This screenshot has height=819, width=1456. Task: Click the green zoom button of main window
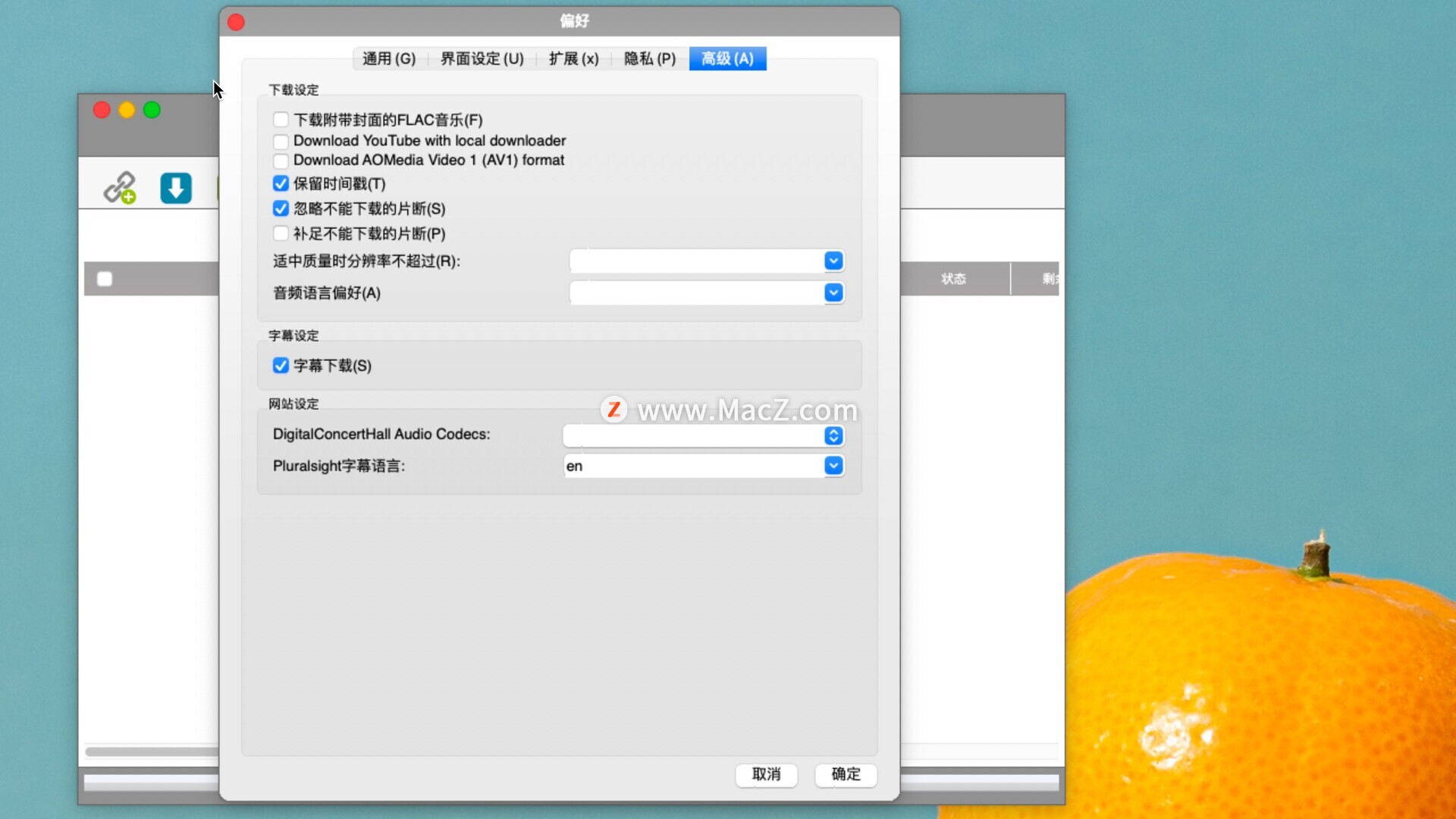(x=152, y=110)
